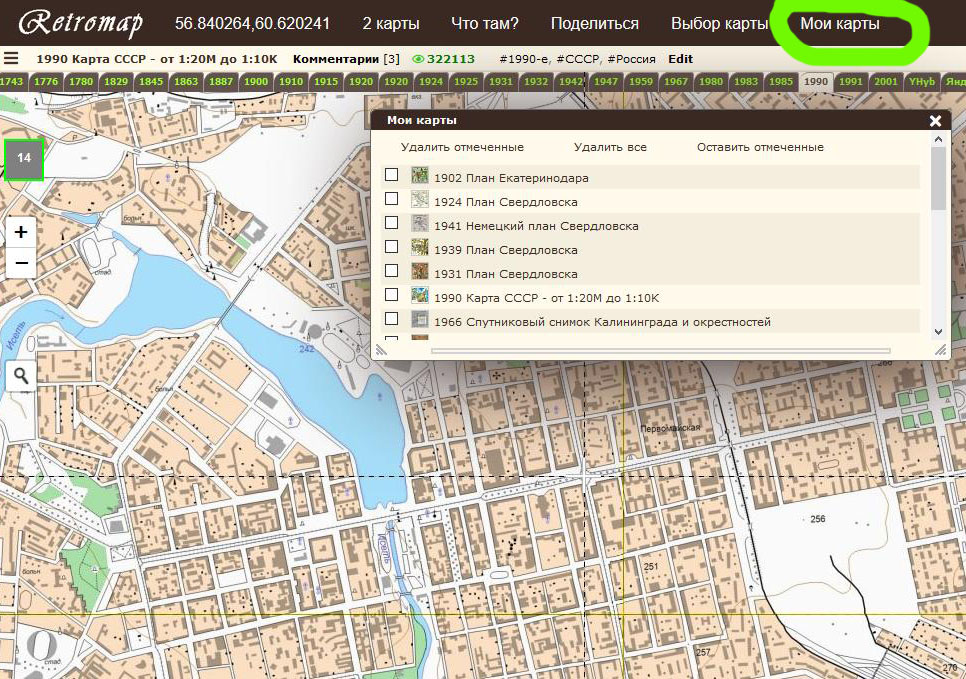Select checkbox for 1966 Спутниковый снимок Калининграда
The image size is (966, 679).
[x=392, y=319]
